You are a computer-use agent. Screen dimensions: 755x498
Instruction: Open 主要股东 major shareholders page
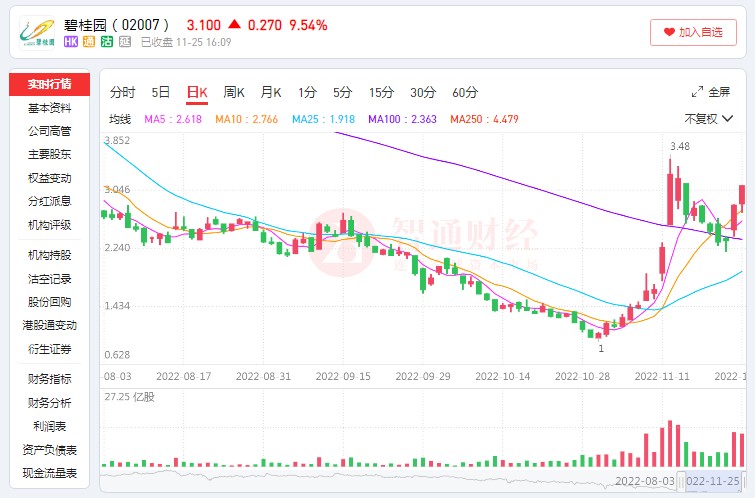point(49,154)
